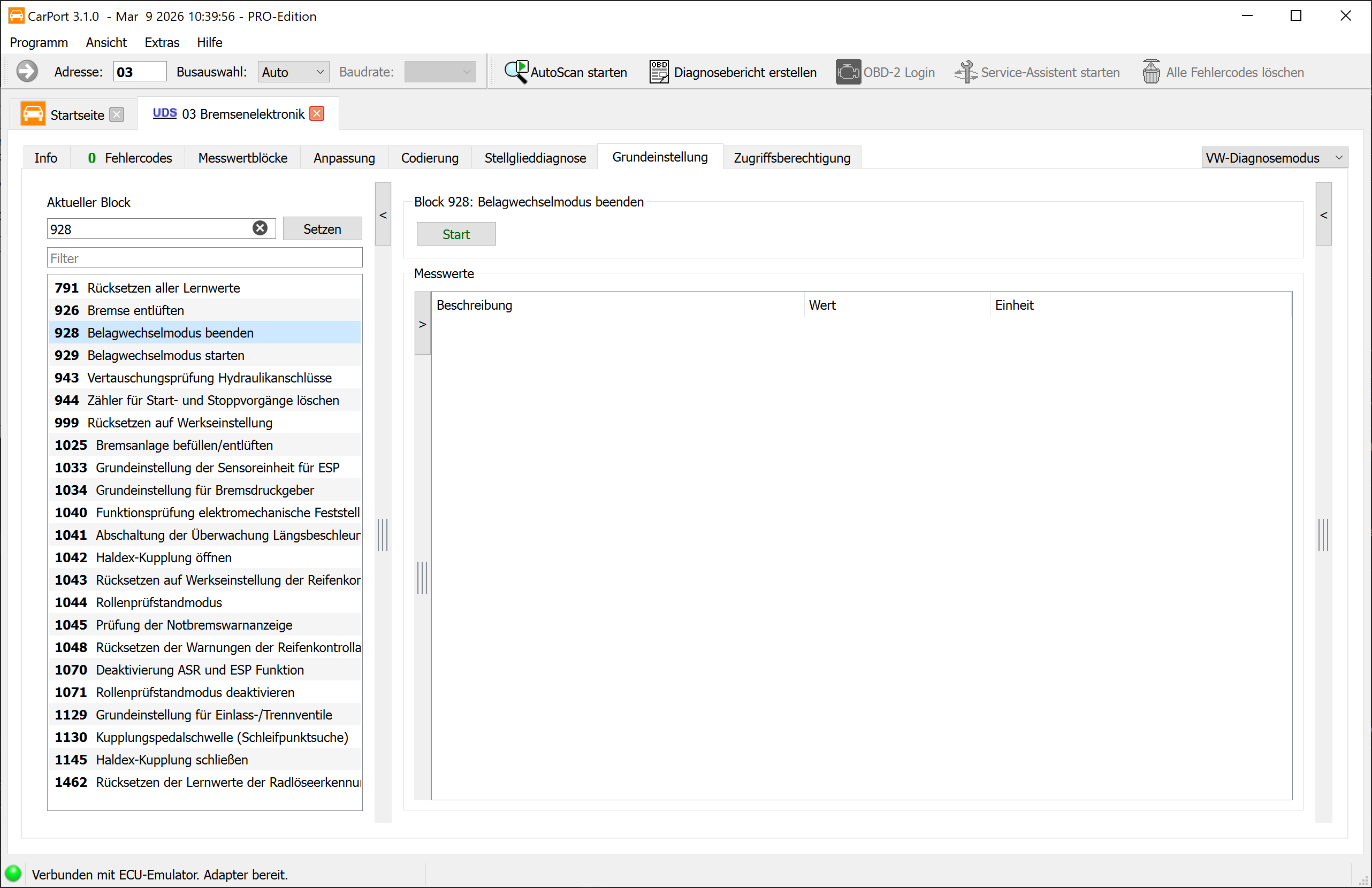This screenshot has height=888, width=1372.
Task: Select block 1044 Rollenprüfstandmodus
Action: [x=204, y=602]
